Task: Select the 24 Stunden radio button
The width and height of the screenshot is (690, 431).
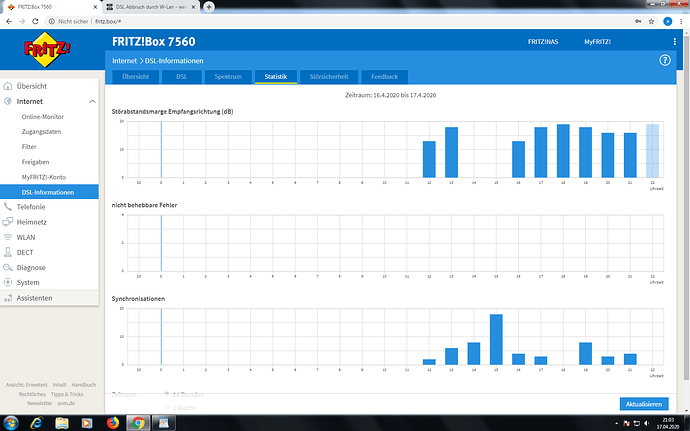Action: pos(167,394)
